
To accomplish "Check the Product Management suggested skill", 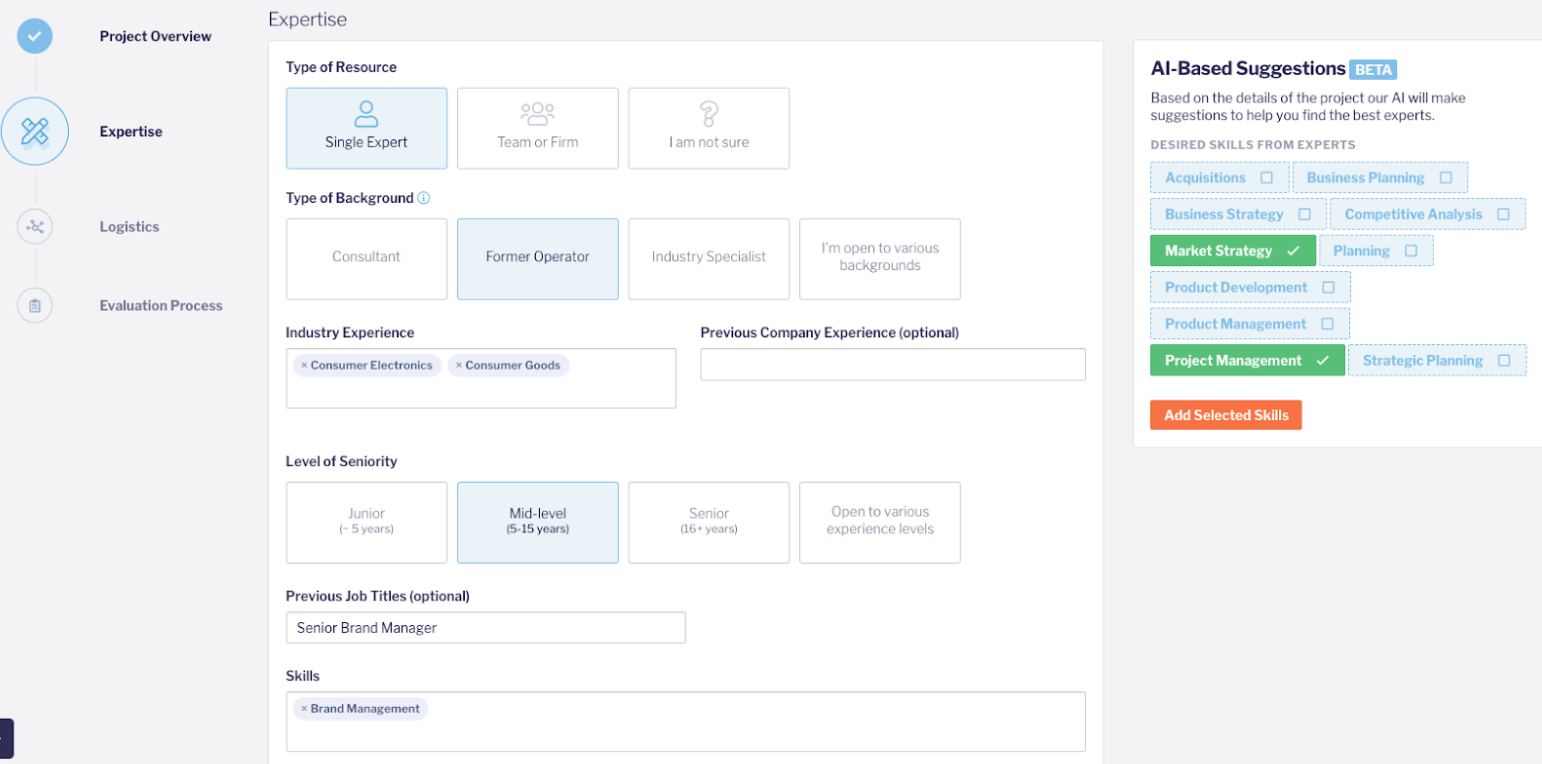I will 1250,324.
